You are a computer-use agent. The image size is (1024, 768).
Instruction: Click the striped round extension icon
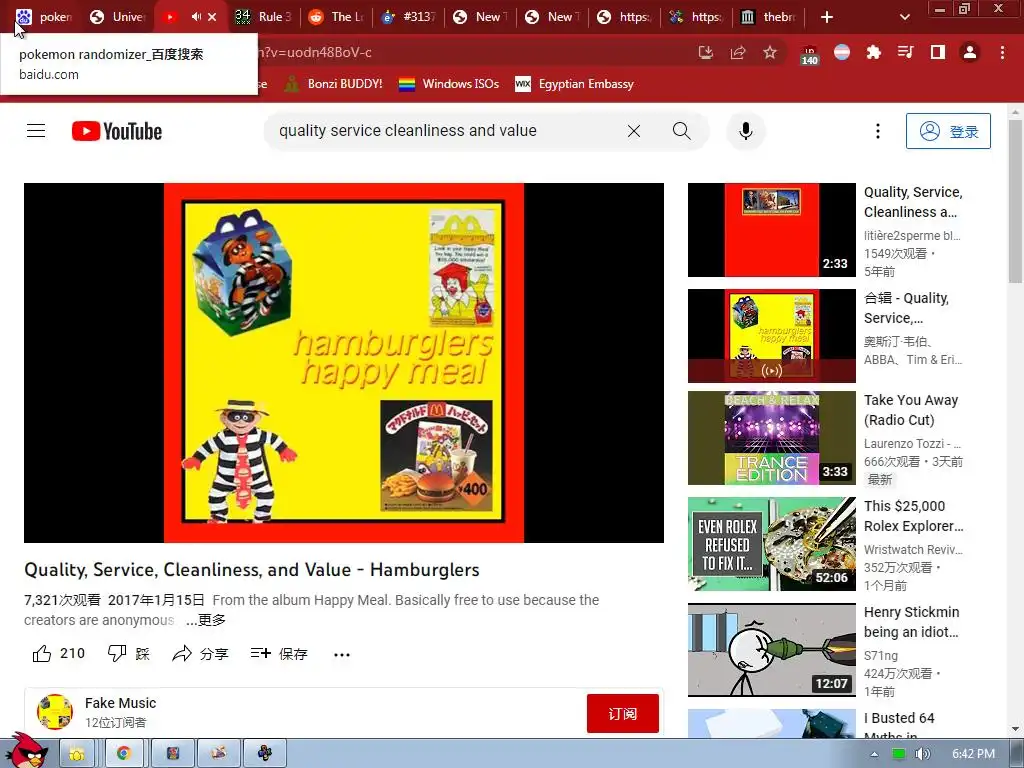842,52
